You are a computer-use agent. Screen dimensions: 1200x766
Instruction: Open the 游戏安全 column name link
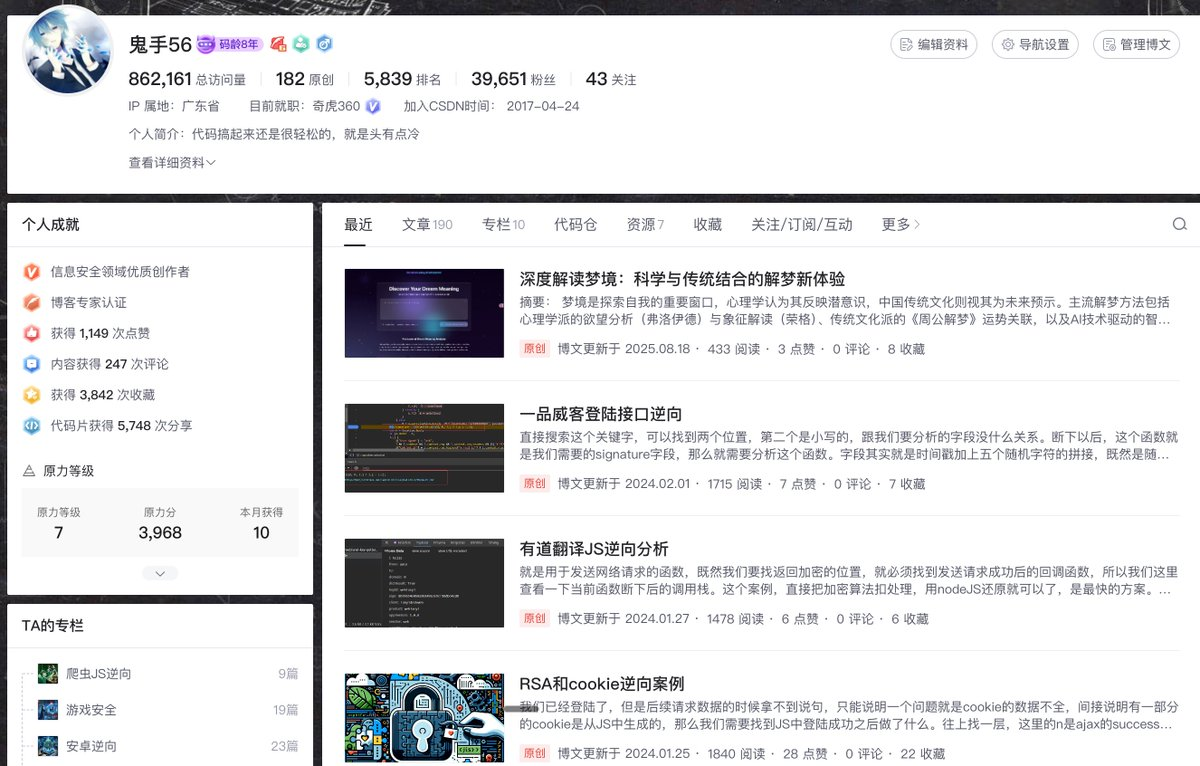pos(91,710)
